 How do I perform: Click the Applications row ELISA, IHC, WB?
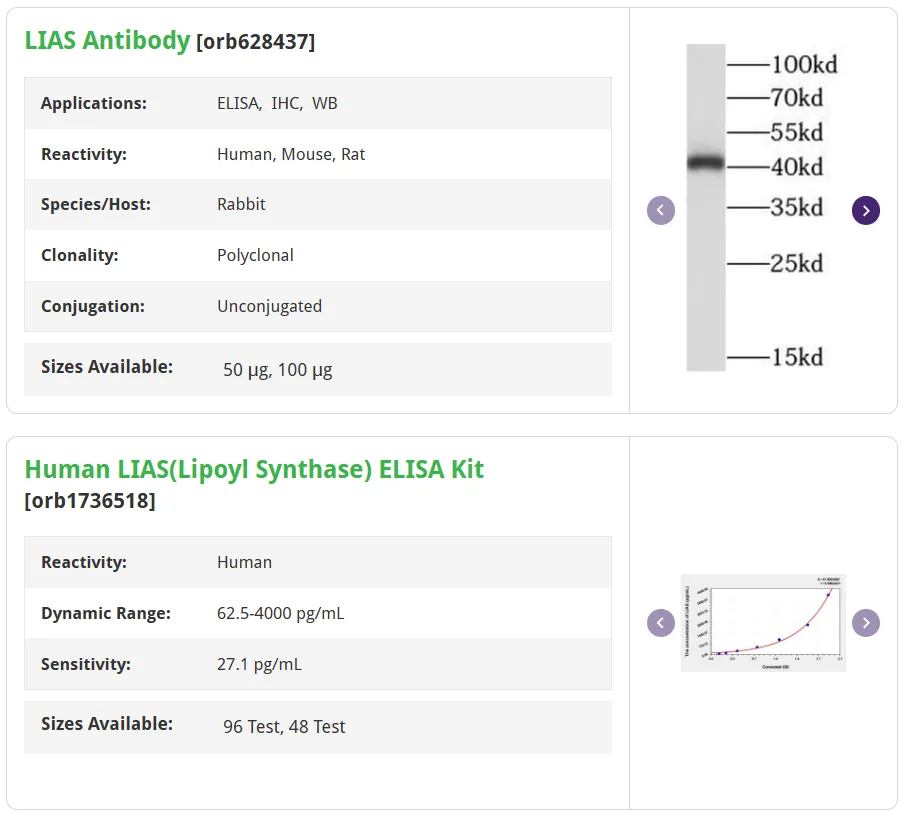click(x=318, y=103)
